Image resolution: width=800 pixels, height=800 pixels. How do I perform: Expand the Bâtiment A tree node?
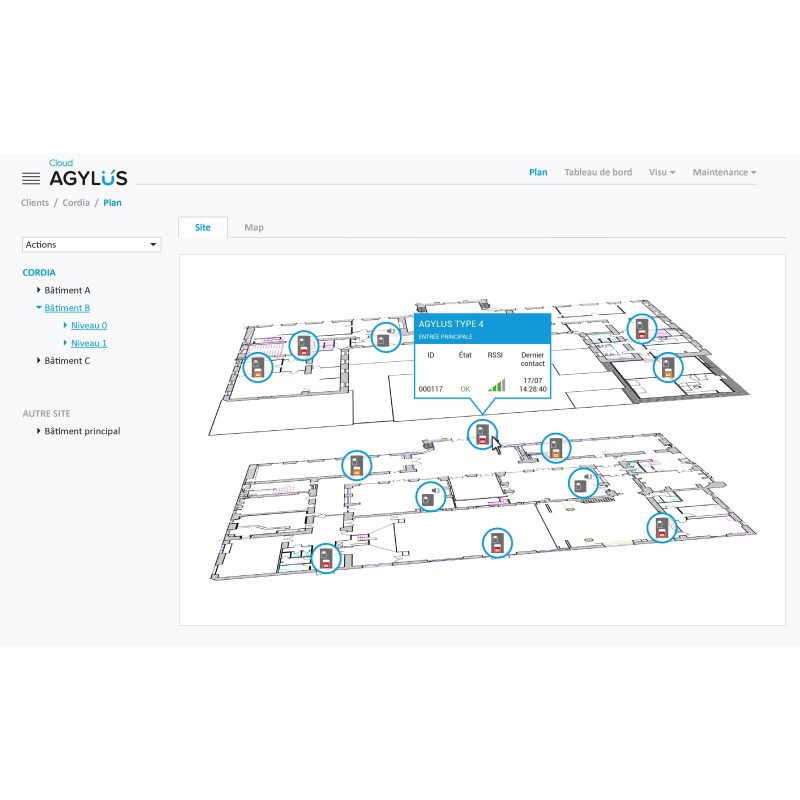pos(40,290)
